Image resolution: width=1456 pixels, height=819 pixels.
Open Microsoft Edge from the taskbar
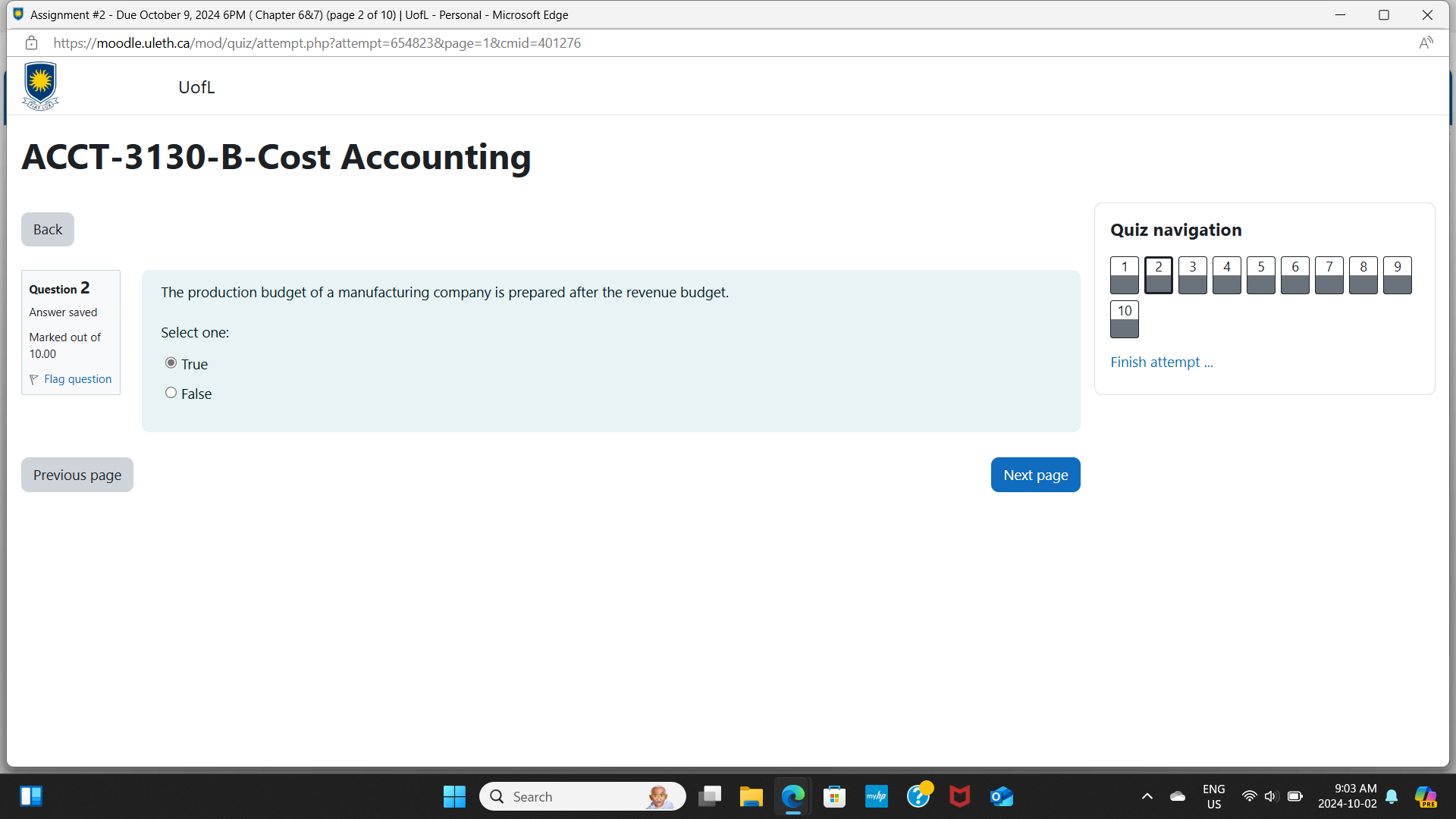coord(792,796)
